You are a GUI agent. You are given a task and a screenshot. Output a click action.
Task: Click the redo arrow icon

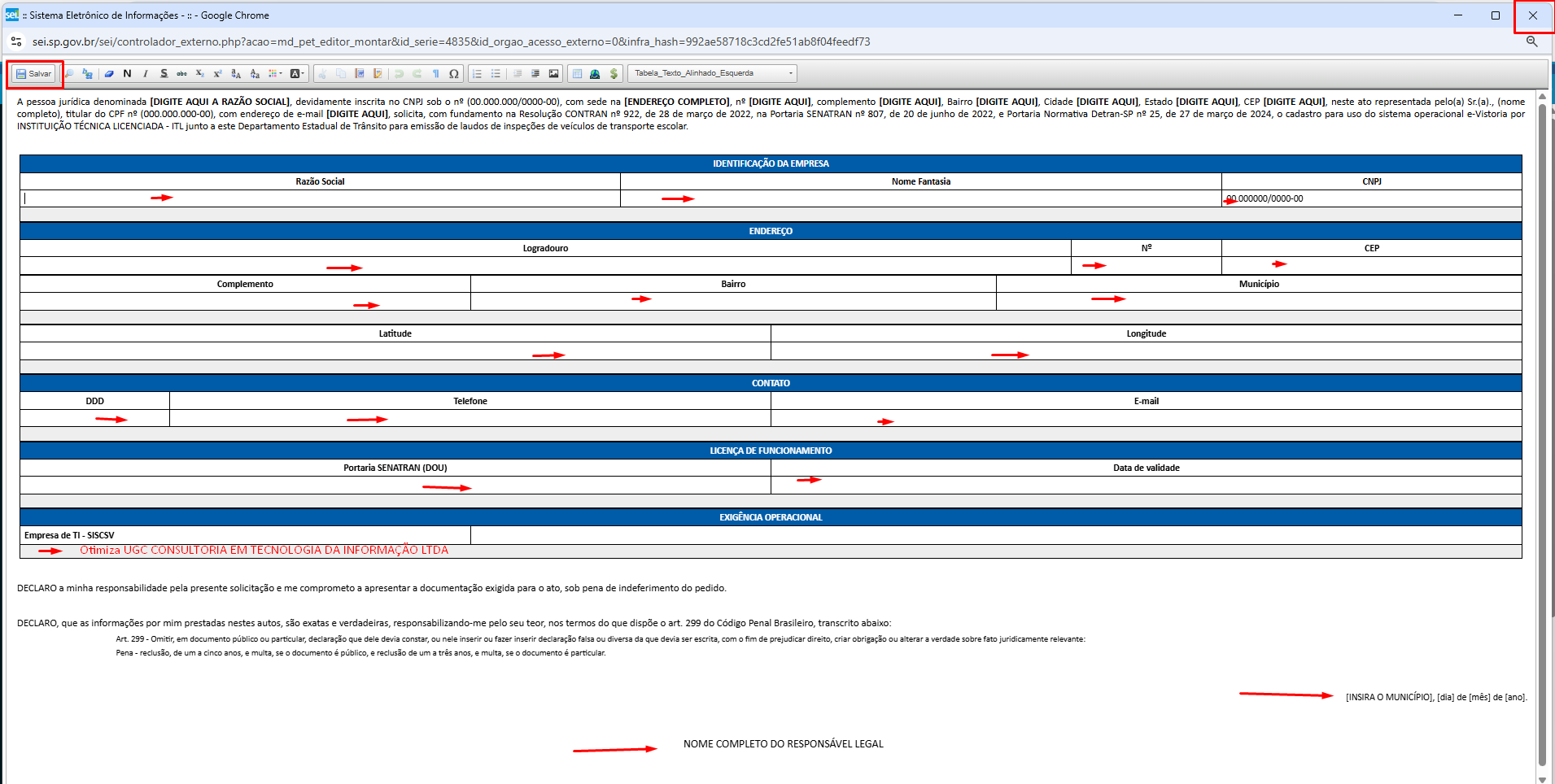[x=417, y=74]
